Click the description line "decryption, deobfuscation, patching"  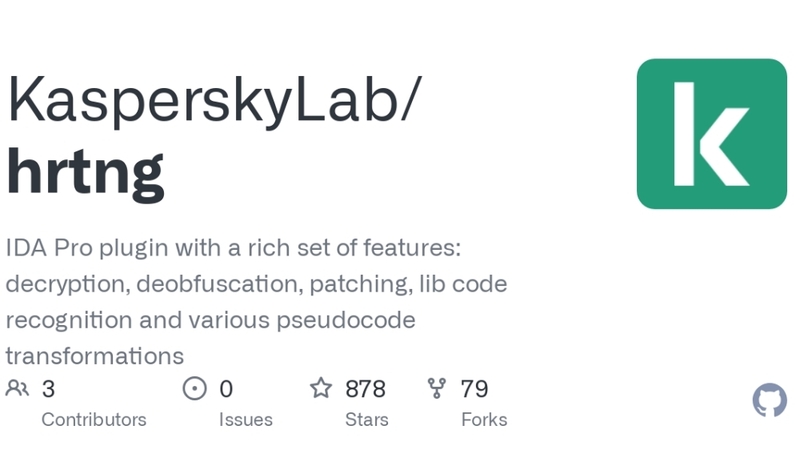256,284
